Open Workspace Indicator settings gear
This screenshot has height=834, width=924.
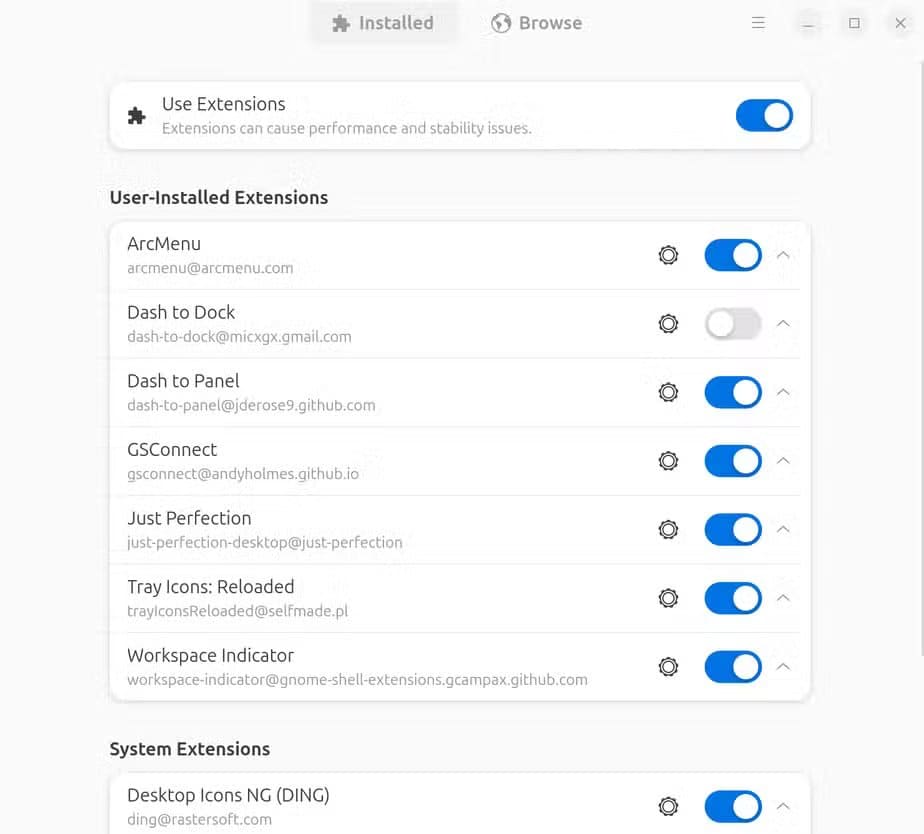click(x=668, y=667)
